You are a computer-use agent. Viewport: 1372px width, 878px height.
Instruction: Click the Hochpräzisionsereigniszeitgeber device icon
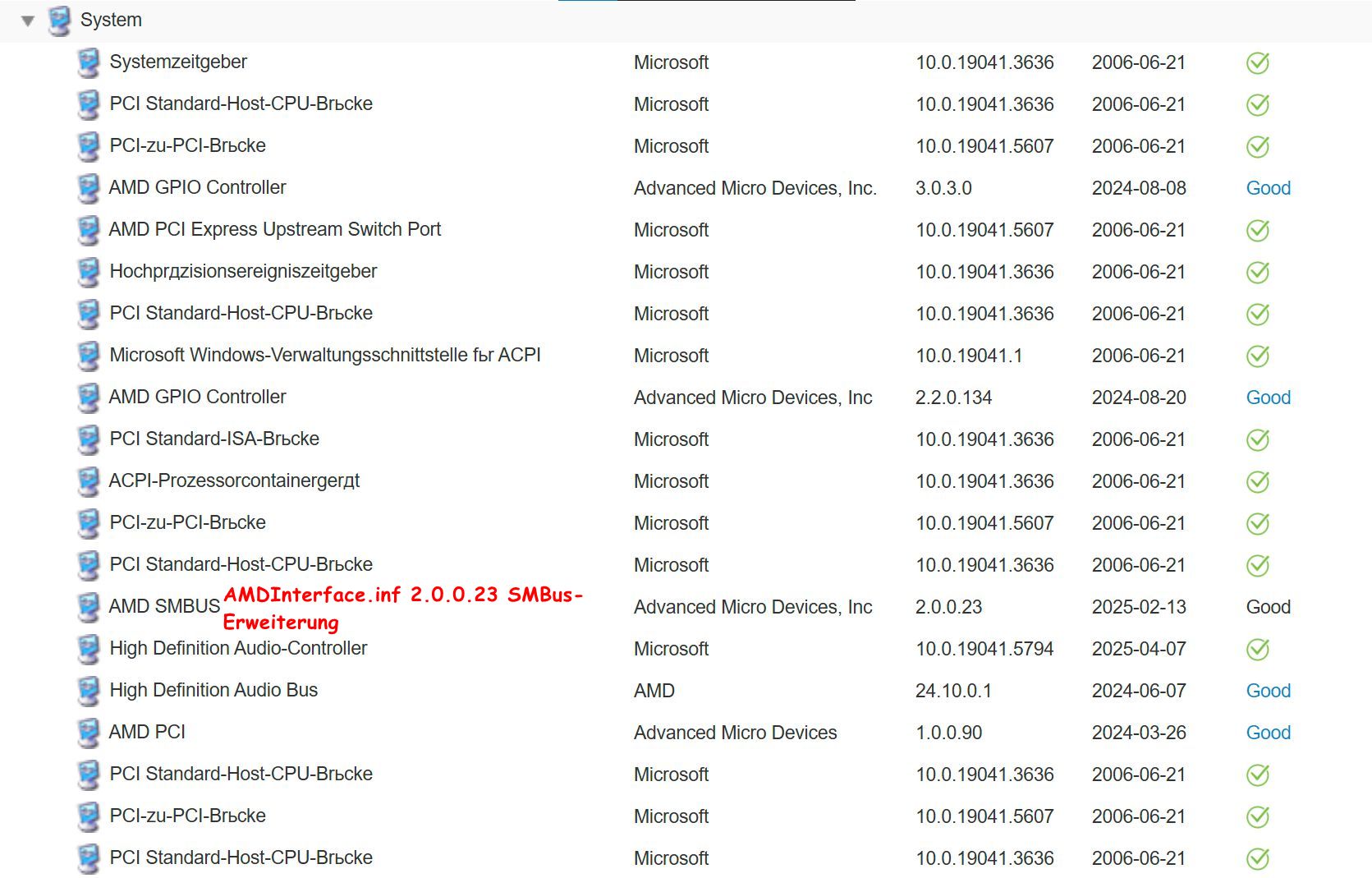coord(88,272)
